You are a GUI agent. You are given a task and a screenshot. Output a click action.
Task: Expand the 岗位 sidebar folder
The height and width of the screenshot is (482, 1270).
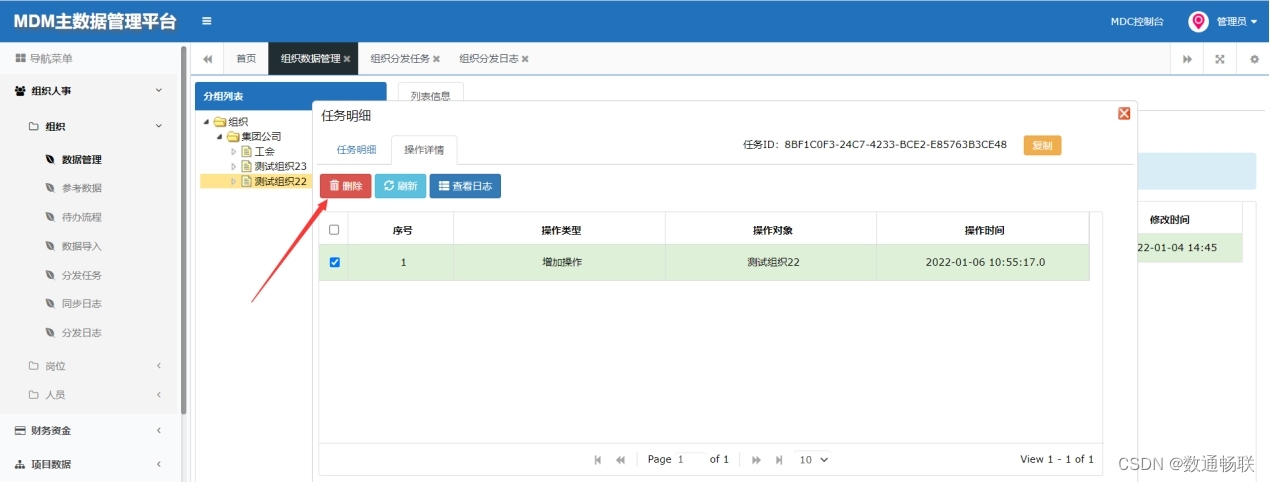[x=90, y=366]
